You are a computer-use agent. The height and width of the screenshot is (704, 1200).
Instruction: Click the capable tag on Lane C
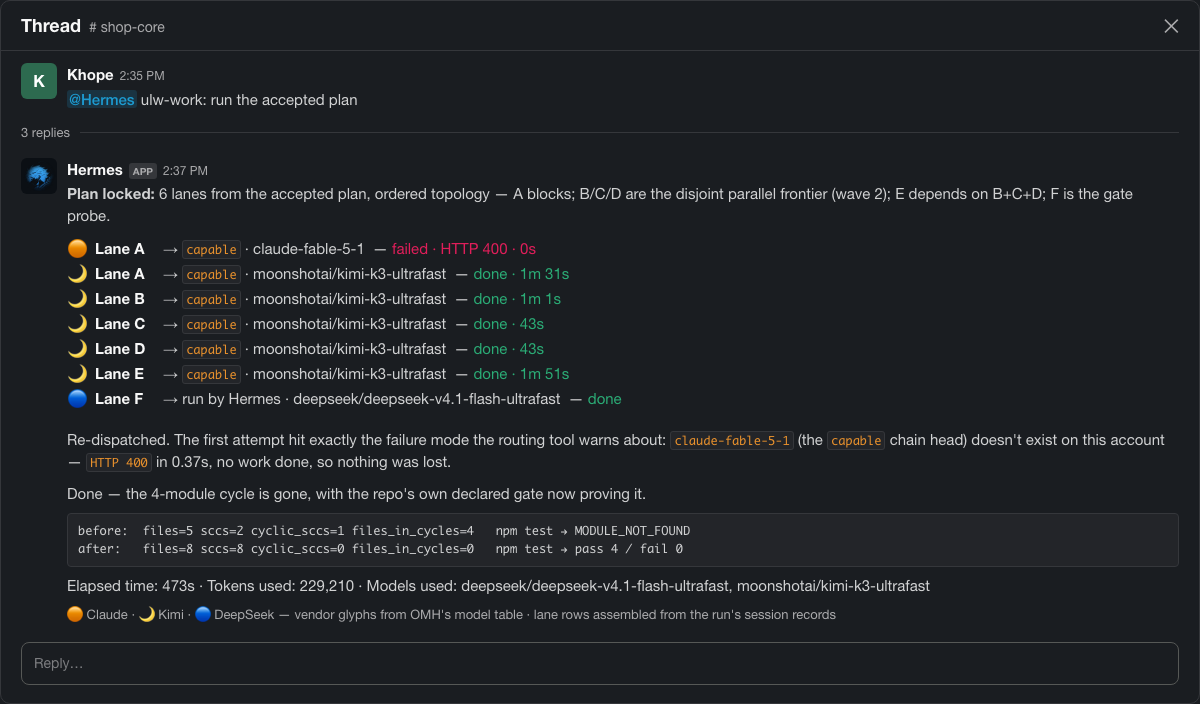pyautogui.click(x=211, y=324)
